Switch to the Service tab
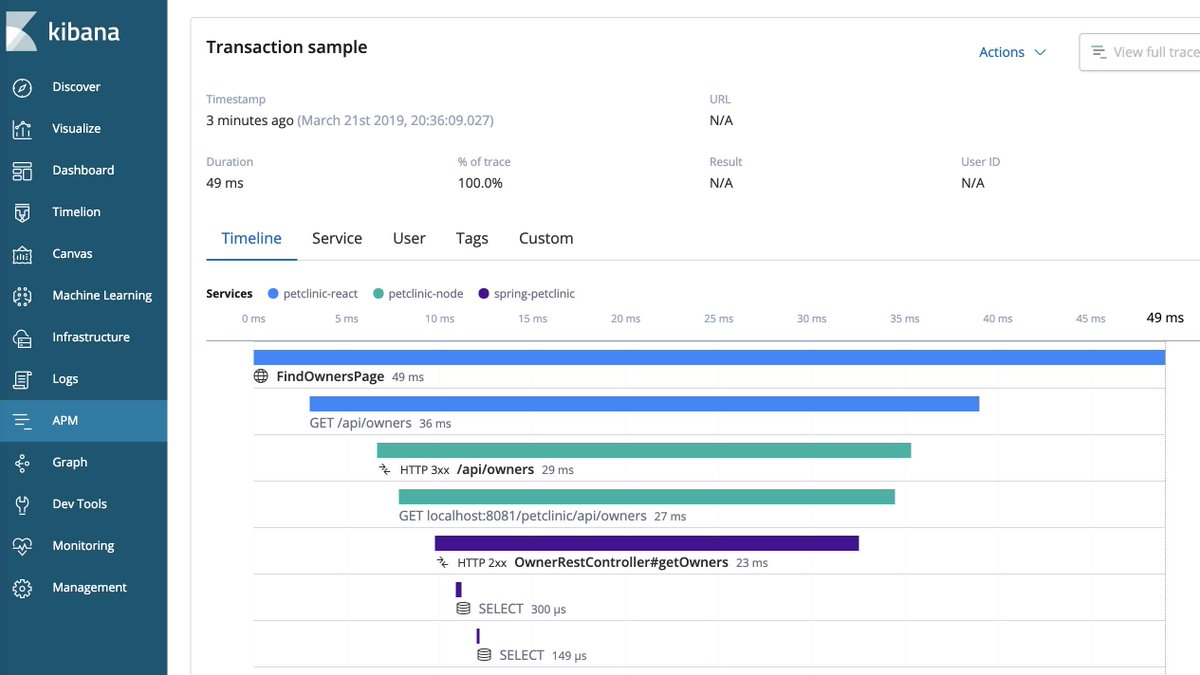The height and width of the screenshot is (675, 1200). [336, 238]
